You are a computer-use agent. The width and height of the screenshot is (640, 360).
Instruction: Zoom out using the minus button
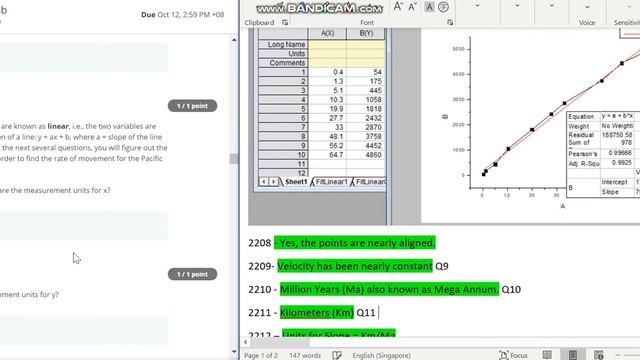pos(618,355)
